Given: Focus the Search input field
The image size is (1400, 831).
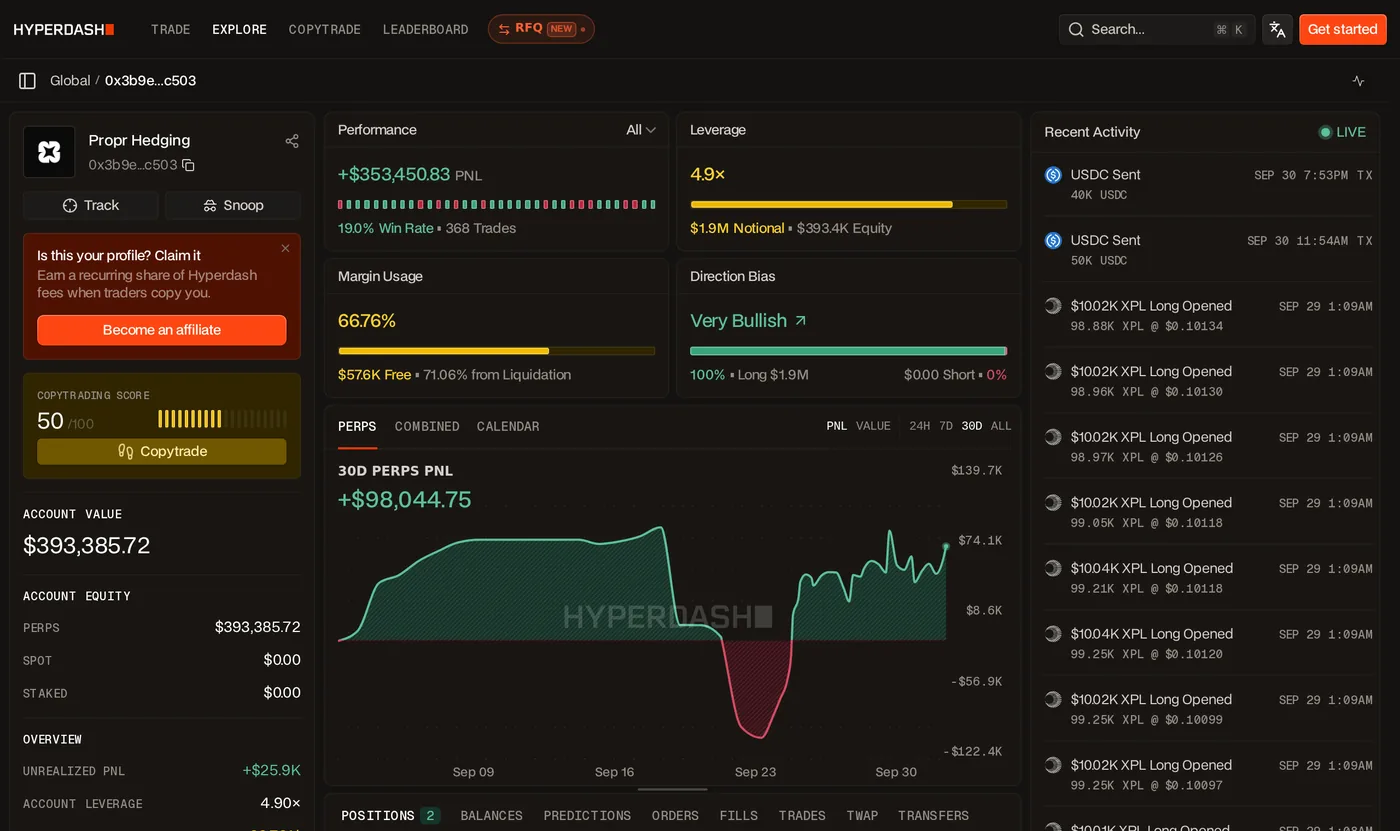Looking at the screenshot, I should pyautogui.click(x=1156, y=29).
